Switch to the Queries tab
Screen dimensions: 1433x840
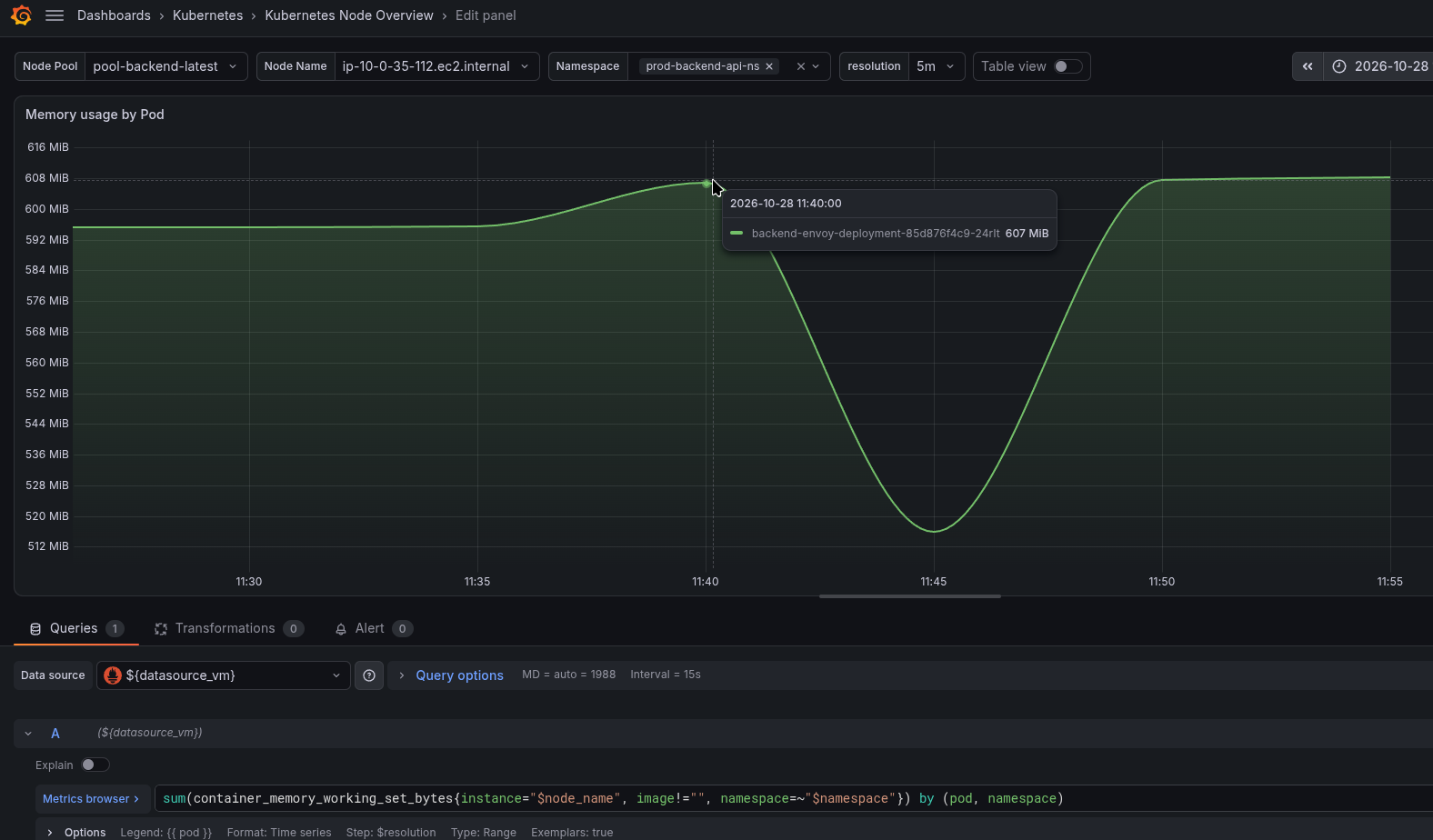[76, 628]
